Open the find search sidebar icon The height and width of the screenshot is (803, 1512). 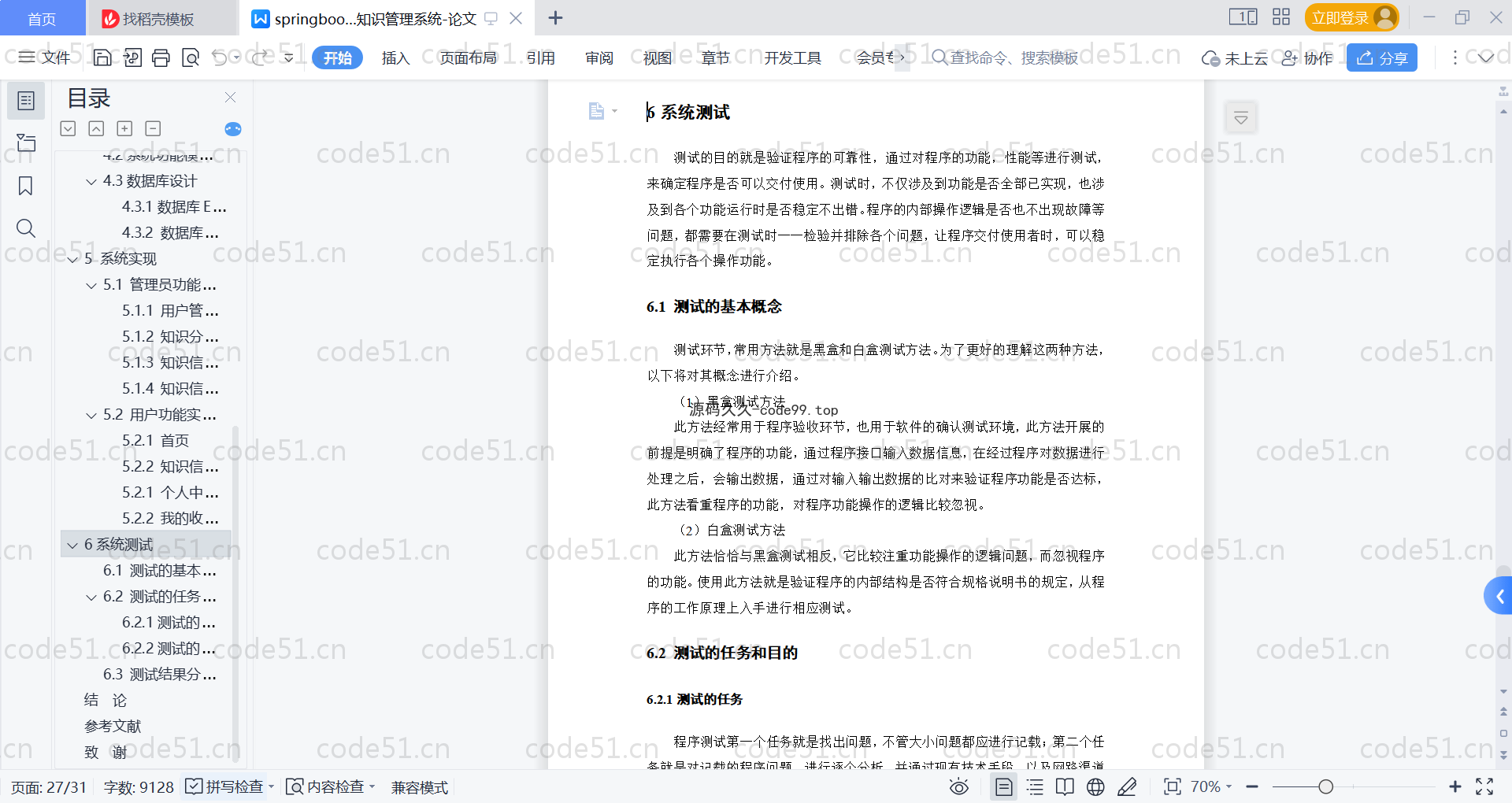pos(26,228)
